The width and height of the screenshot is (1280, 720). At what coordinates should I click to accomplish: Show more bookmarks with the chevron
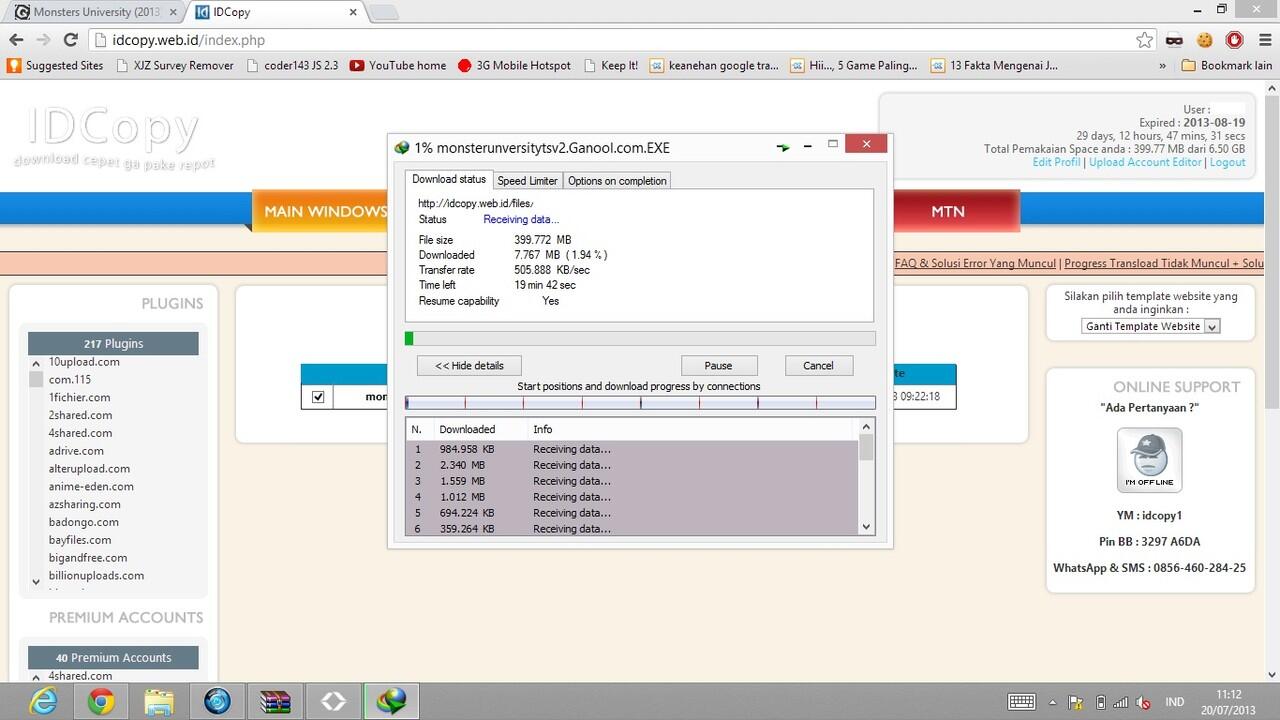1162,65
